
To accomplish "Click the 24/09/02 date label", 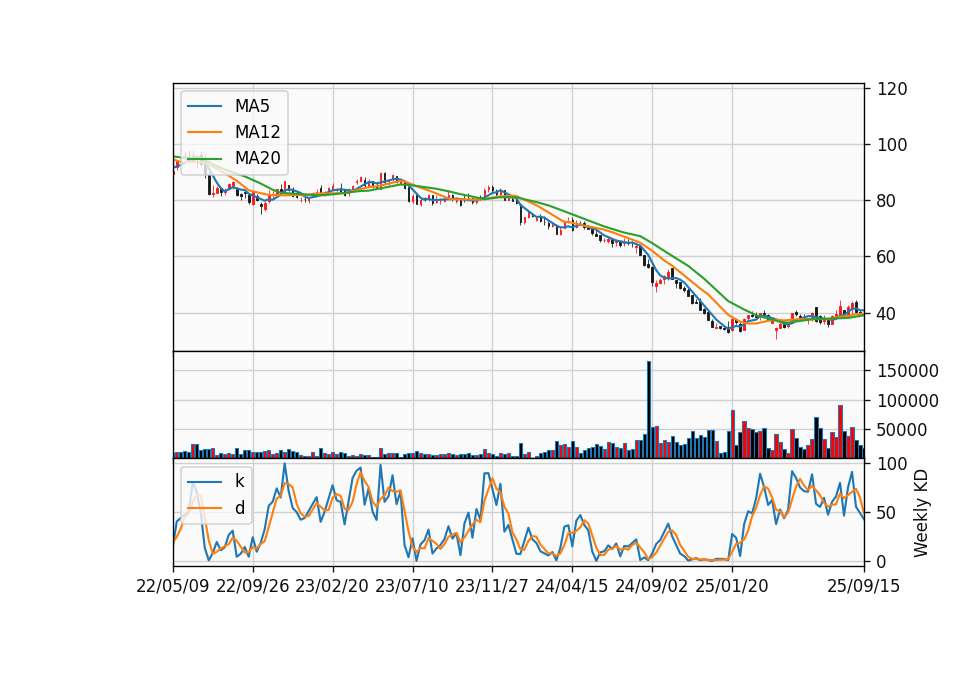I will pos(651,586).
